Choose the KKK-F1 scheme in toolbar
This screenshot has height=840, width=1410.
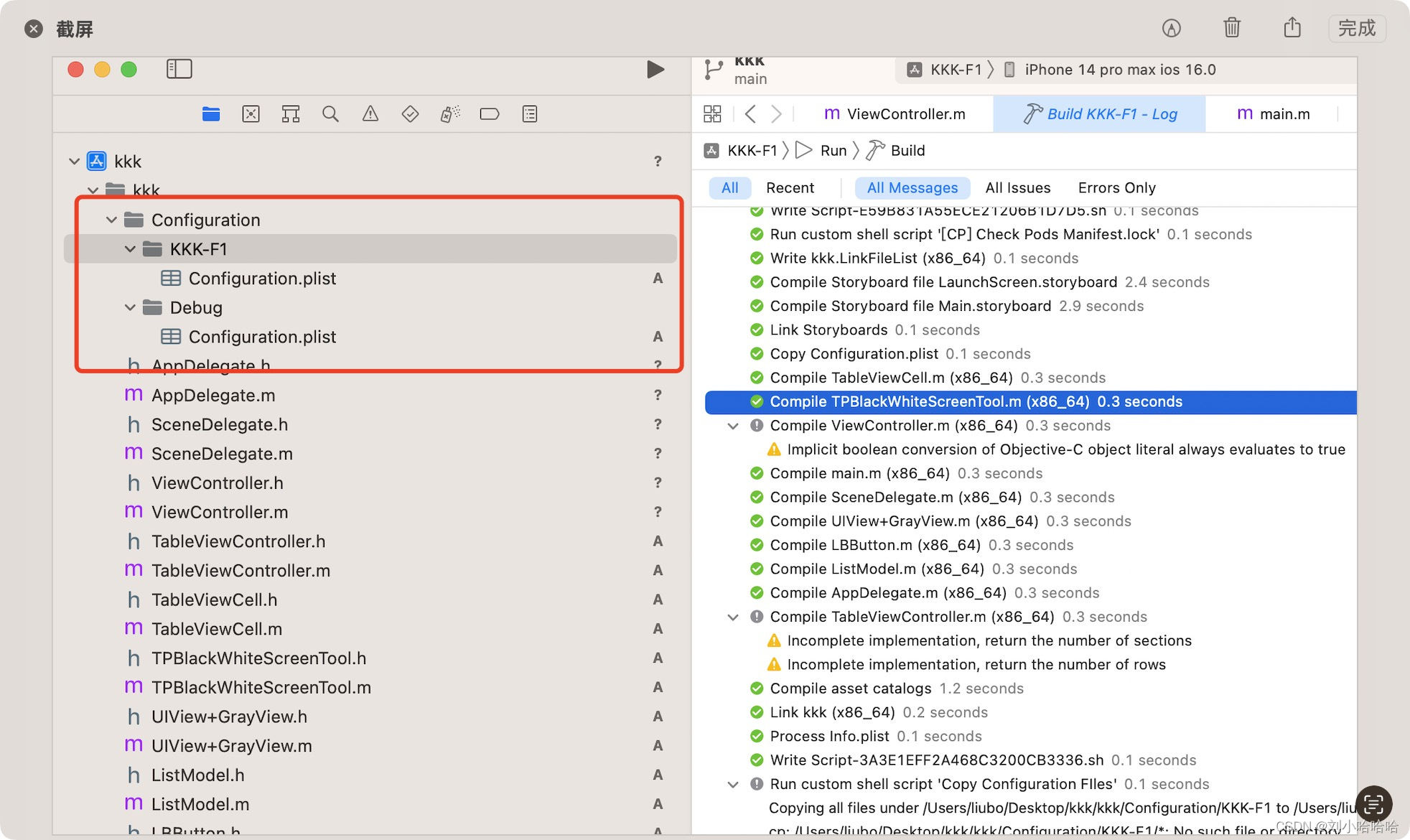[x=945, y=70]
